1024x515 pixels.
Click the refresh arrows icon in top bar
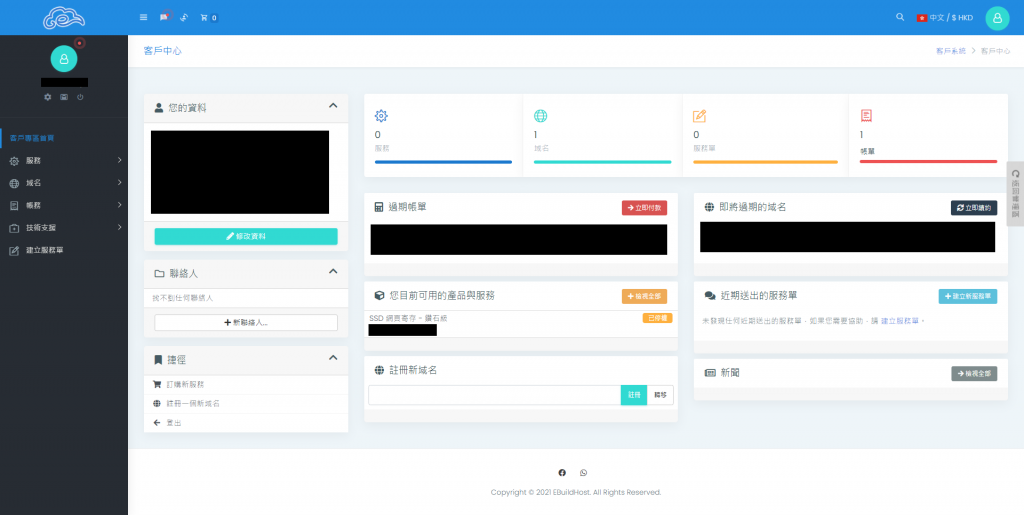(x=184, y=18)
